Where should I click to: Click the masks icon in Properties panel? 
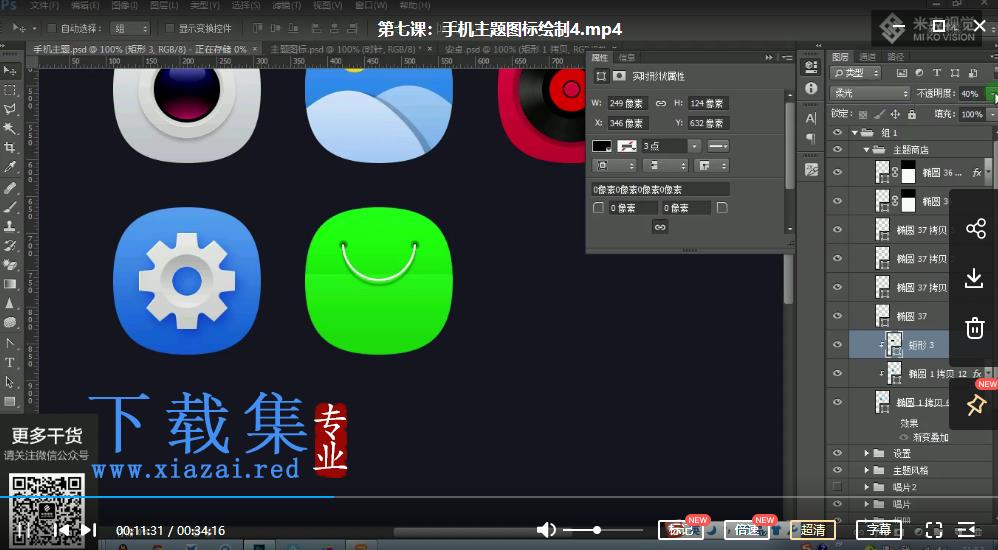(619, 76)
